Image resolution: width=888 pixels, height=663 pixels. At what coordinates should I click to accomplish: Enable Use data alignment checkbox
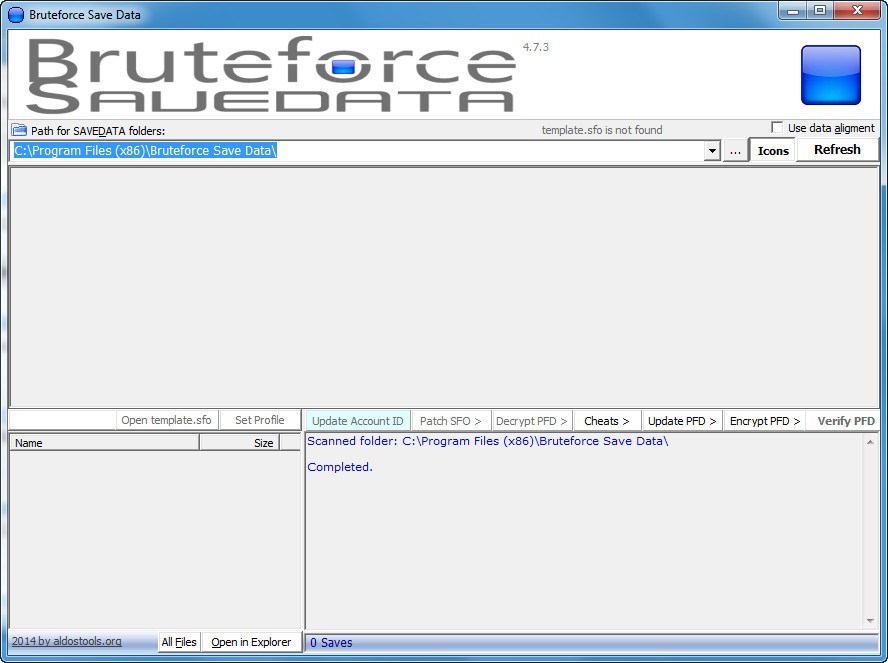pyautogui.click(x=777, y=128)
